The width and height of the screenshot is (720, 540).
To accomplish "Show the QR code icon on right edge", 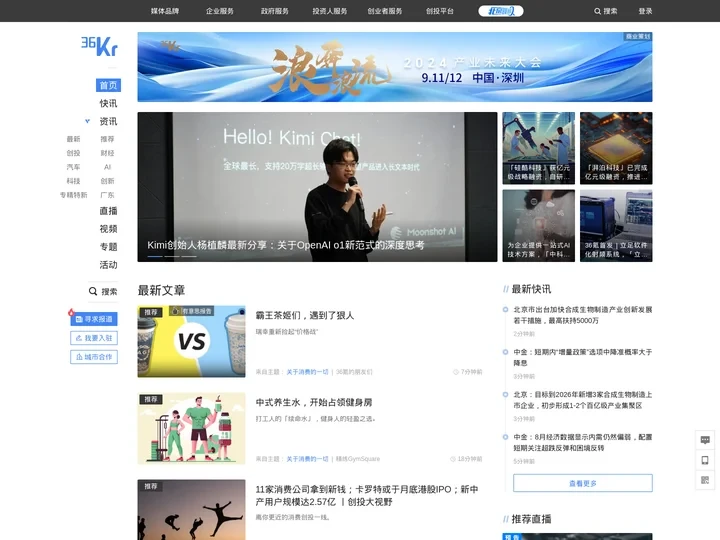I will point(705,480).
